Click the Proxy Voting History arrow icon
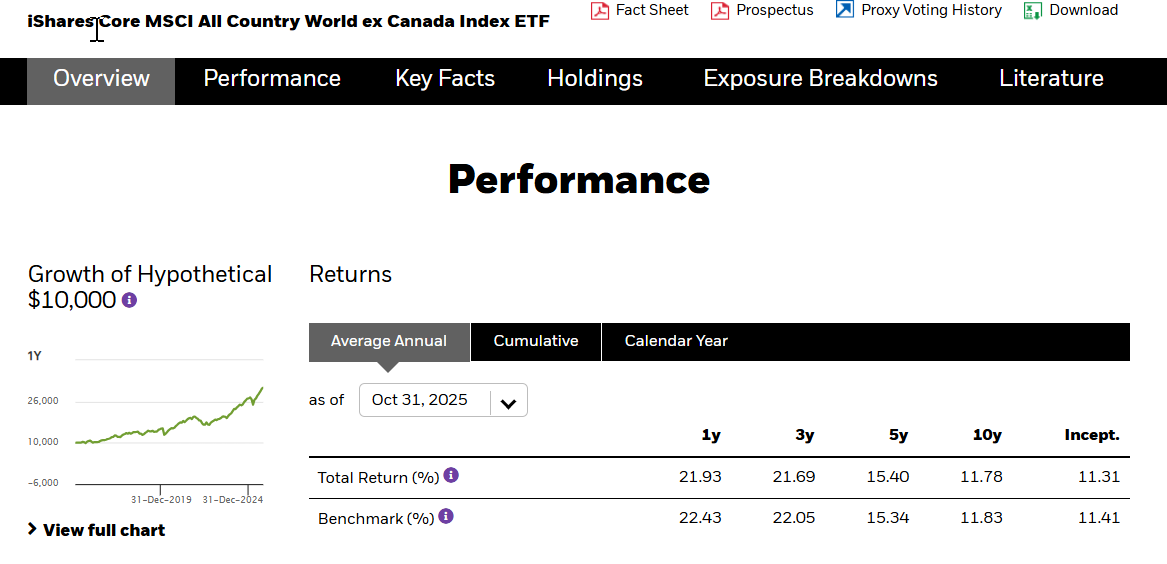Viewport: 1167px width, 564px height. 845,10
